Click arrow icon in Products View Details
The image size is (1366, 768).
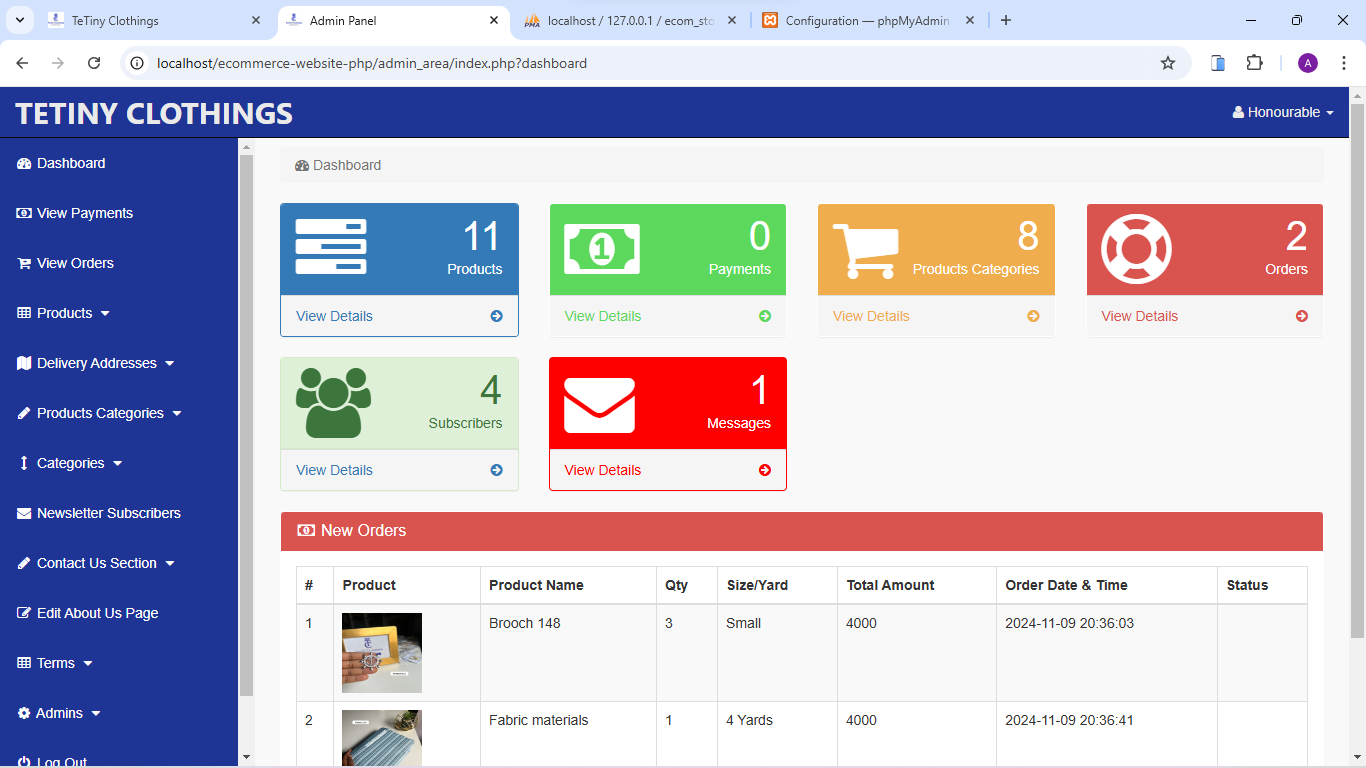point(497,316)
